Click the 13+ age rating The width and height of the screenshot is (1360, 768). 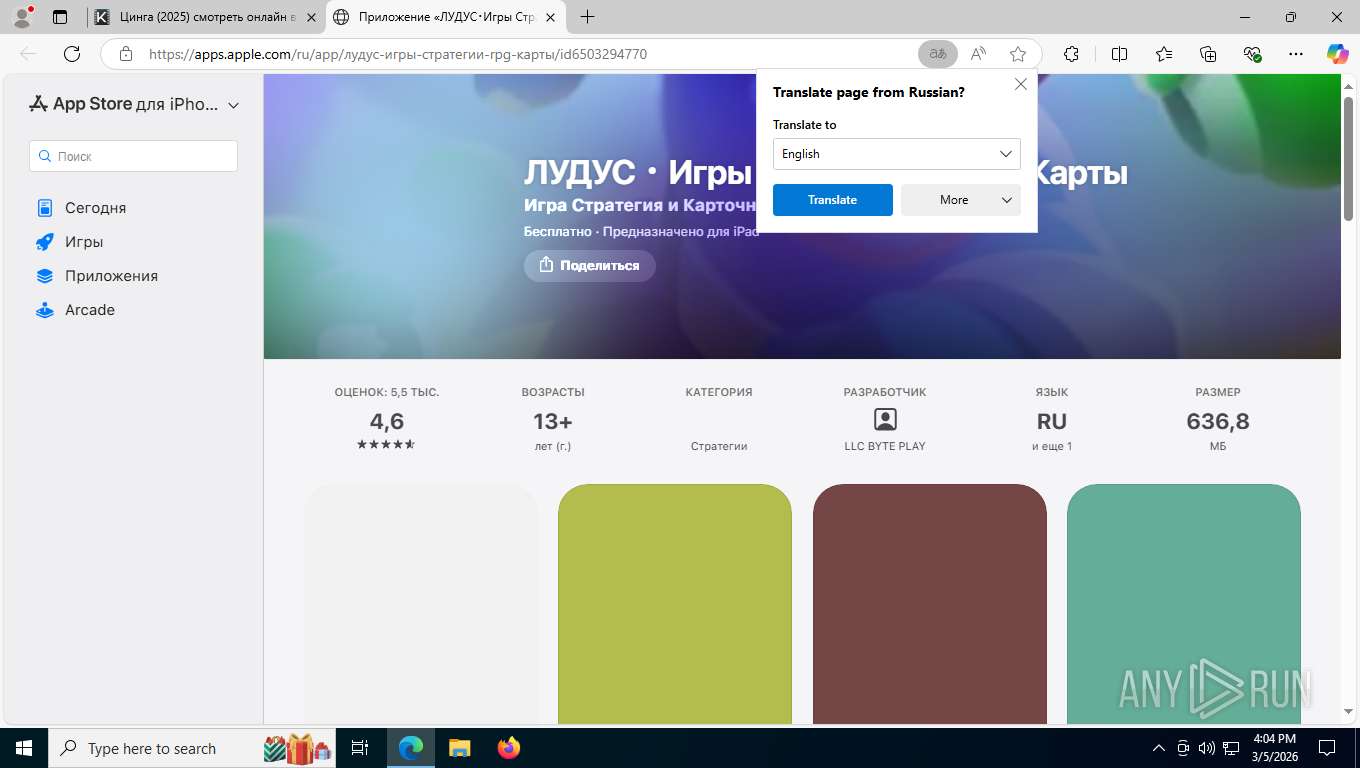point(553,421)
